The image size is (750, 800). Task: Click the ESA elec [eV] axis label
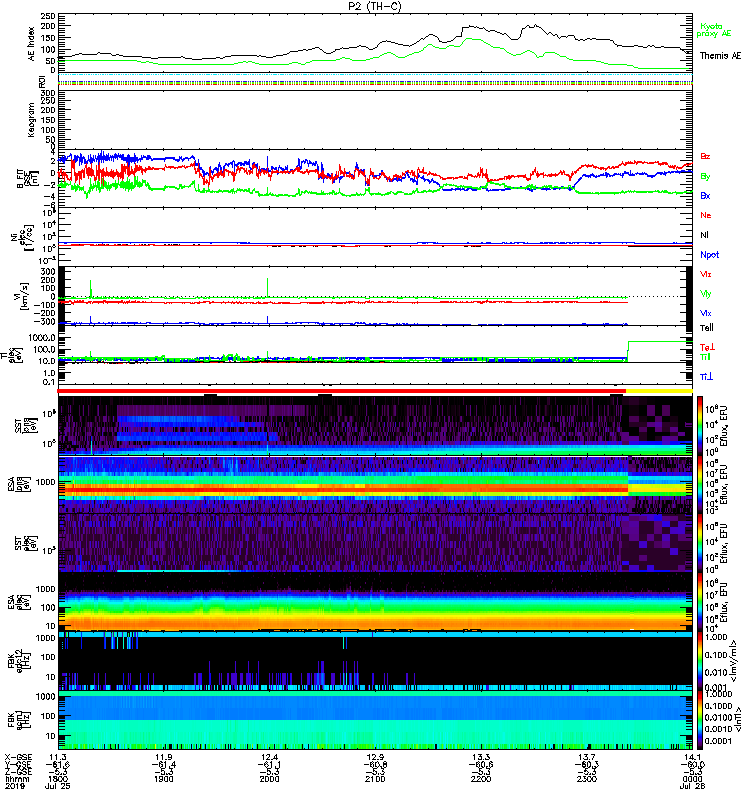tap(18, 602)
